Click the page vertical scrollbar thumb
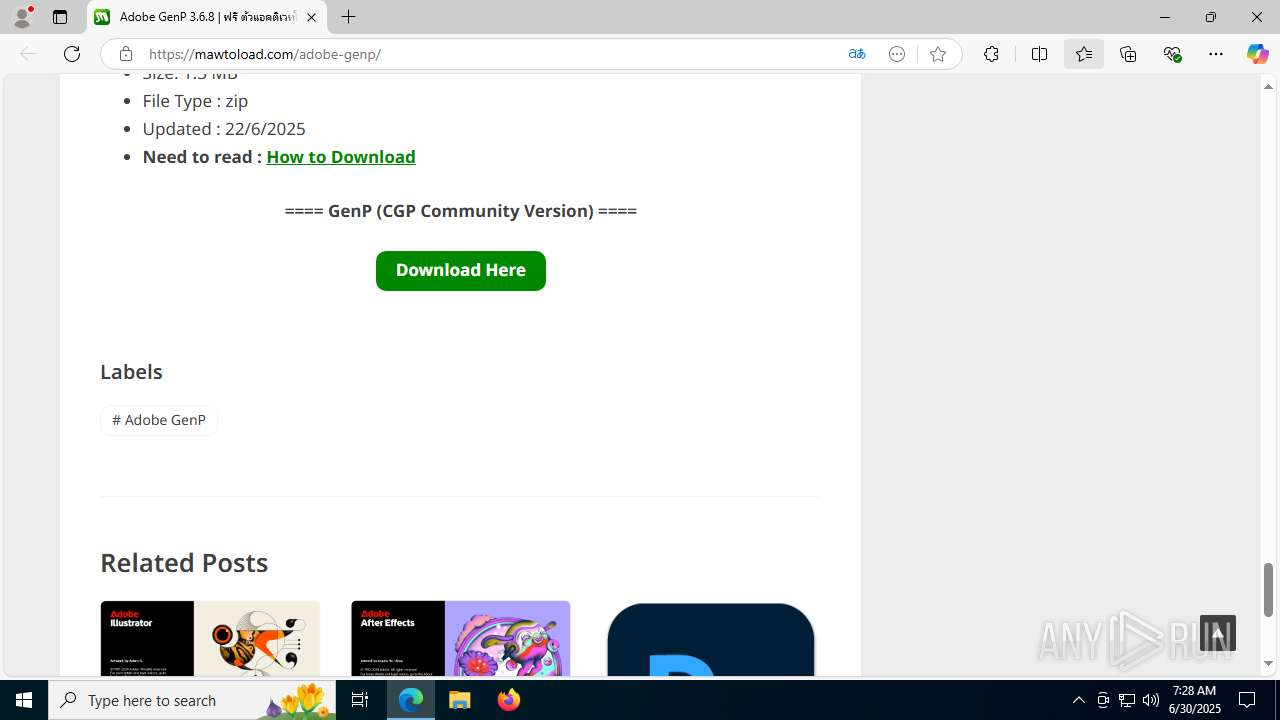 1268,590
